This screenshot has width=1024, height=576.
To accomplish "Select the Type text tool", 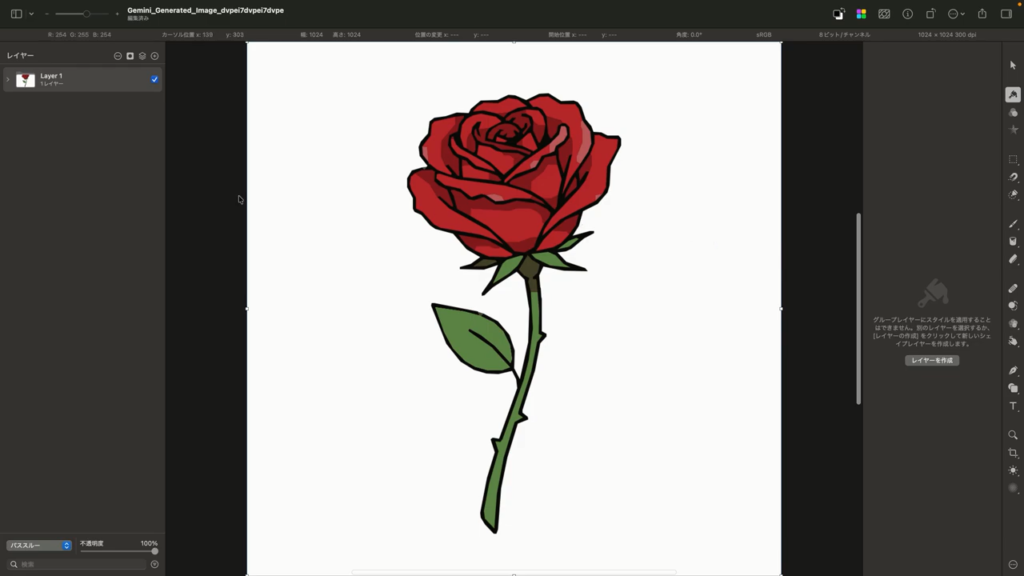I will point(1013,406).
